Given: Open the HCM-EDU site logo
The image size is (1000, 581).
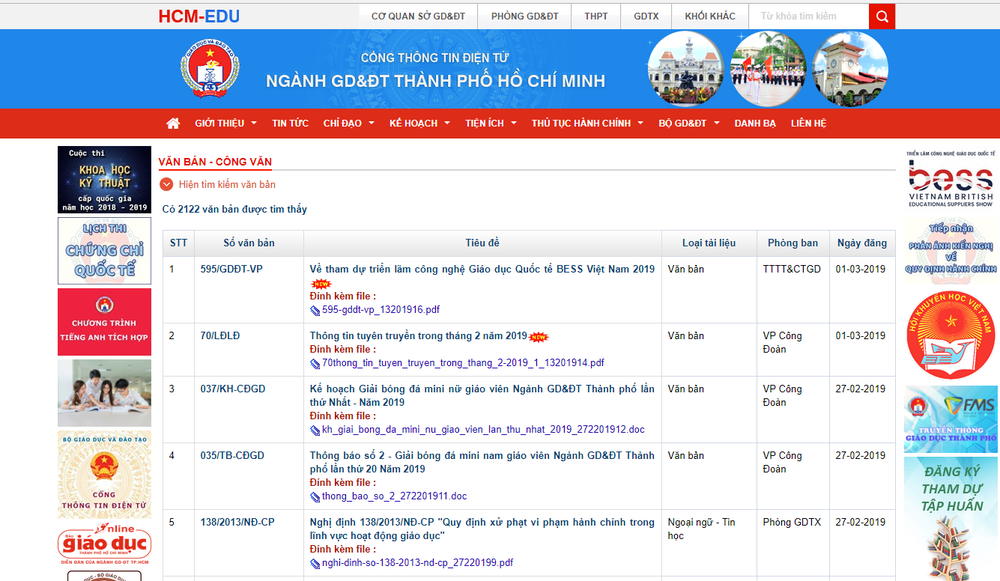Looking at the screenshot, I should pyautogui.click(x=199, y=17).
